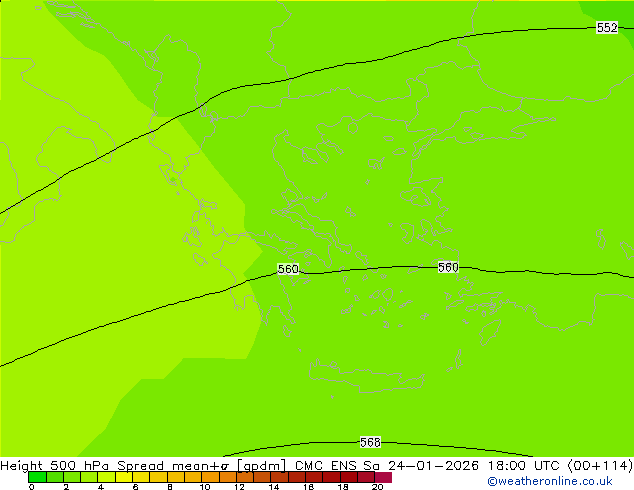The height and width of the screenshot is (490, 634).
Task: Select the 560 label on the Greek mainland coast
Action: [x=288, y=269]
